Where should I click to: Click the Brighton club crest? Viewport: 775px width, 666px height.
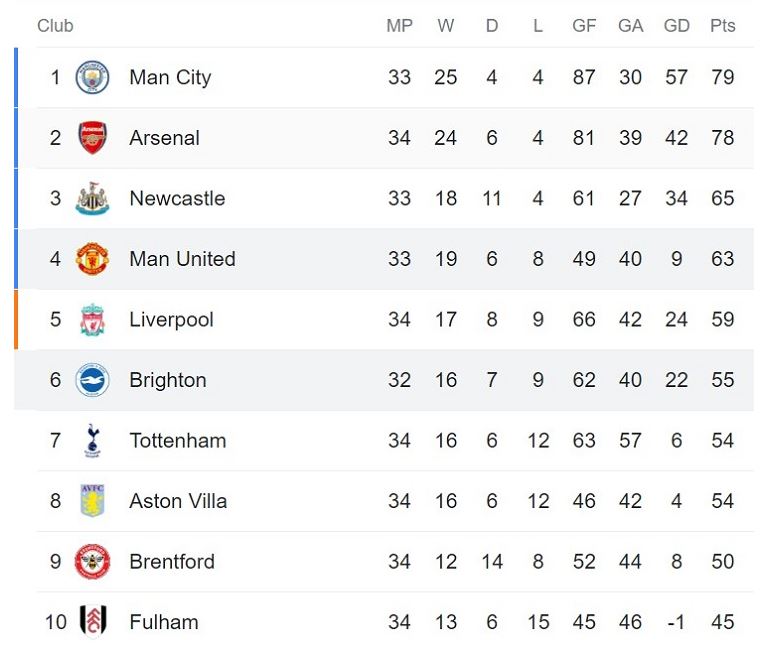92,380
